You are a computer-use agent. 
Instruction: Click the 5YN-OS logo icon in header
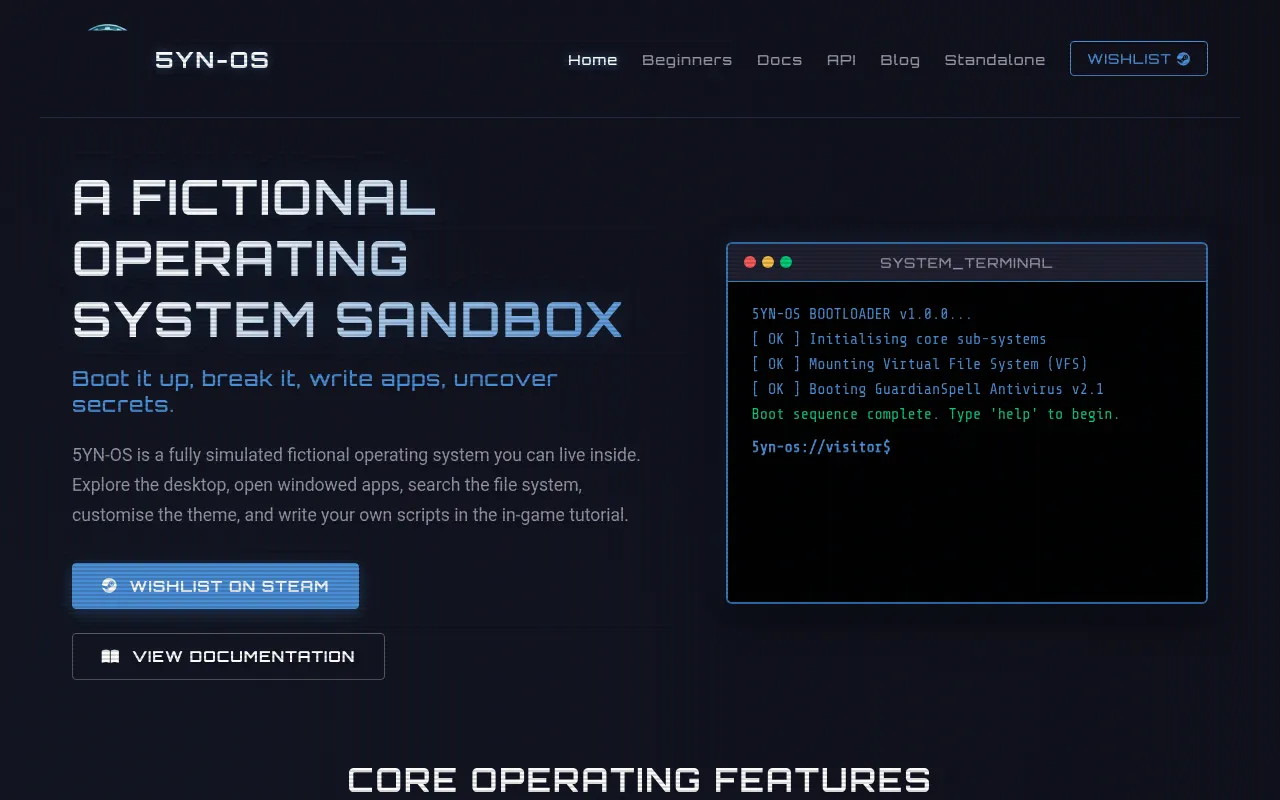coord(107,29)
